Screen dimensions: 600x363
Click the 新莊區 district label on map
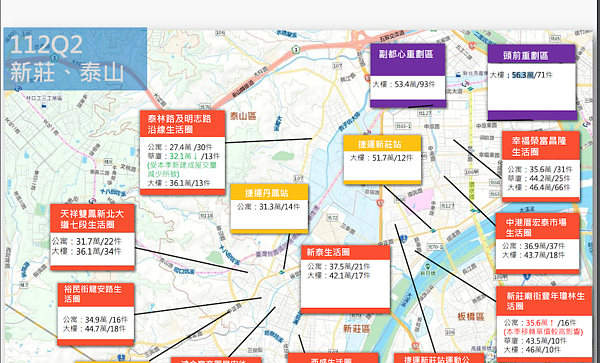click(356, 329)
